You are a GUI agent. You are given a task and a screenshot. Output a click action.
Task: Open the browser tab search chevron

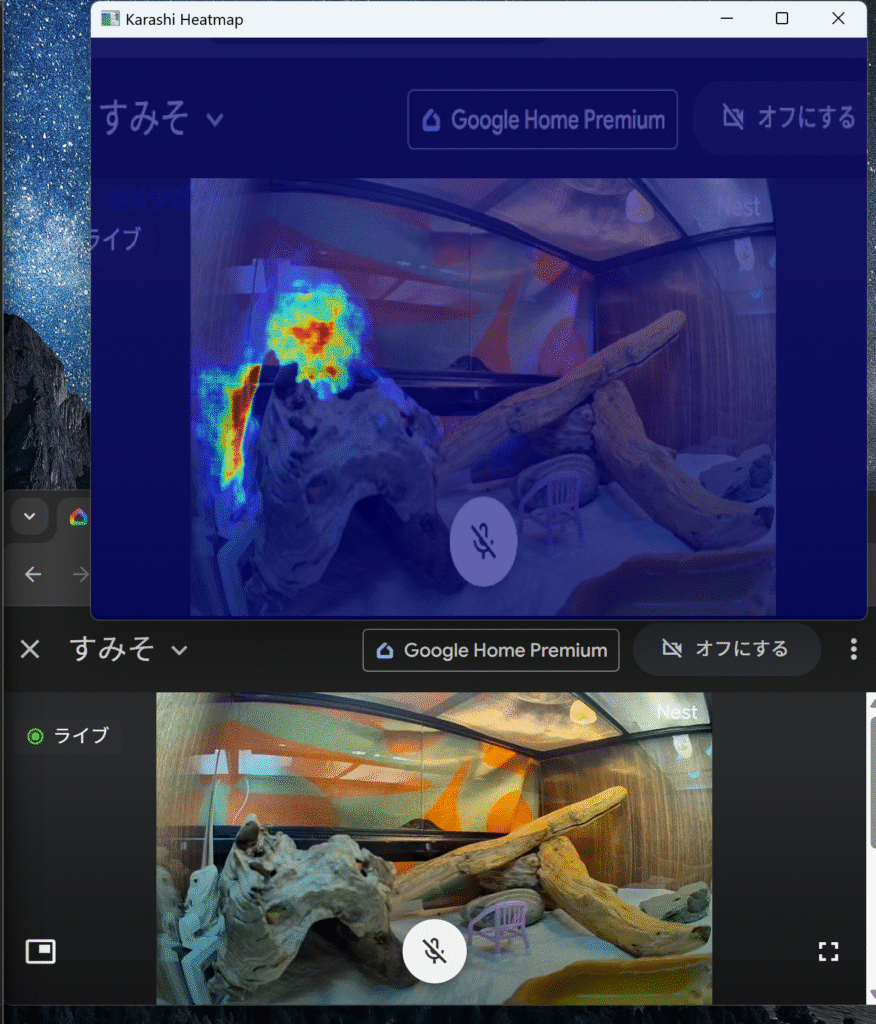tap(29, 516)
